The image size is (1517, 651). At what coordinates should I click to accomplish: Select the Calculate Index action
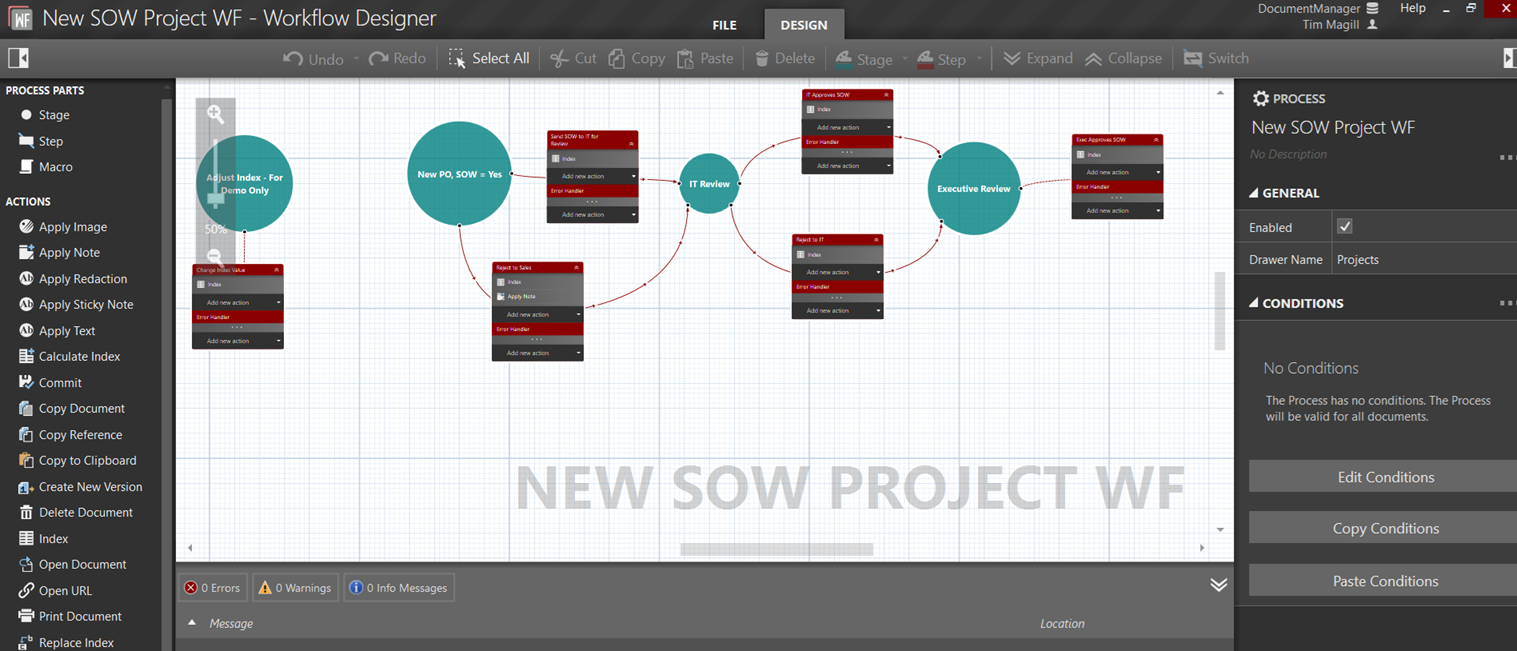coord(80,356)
